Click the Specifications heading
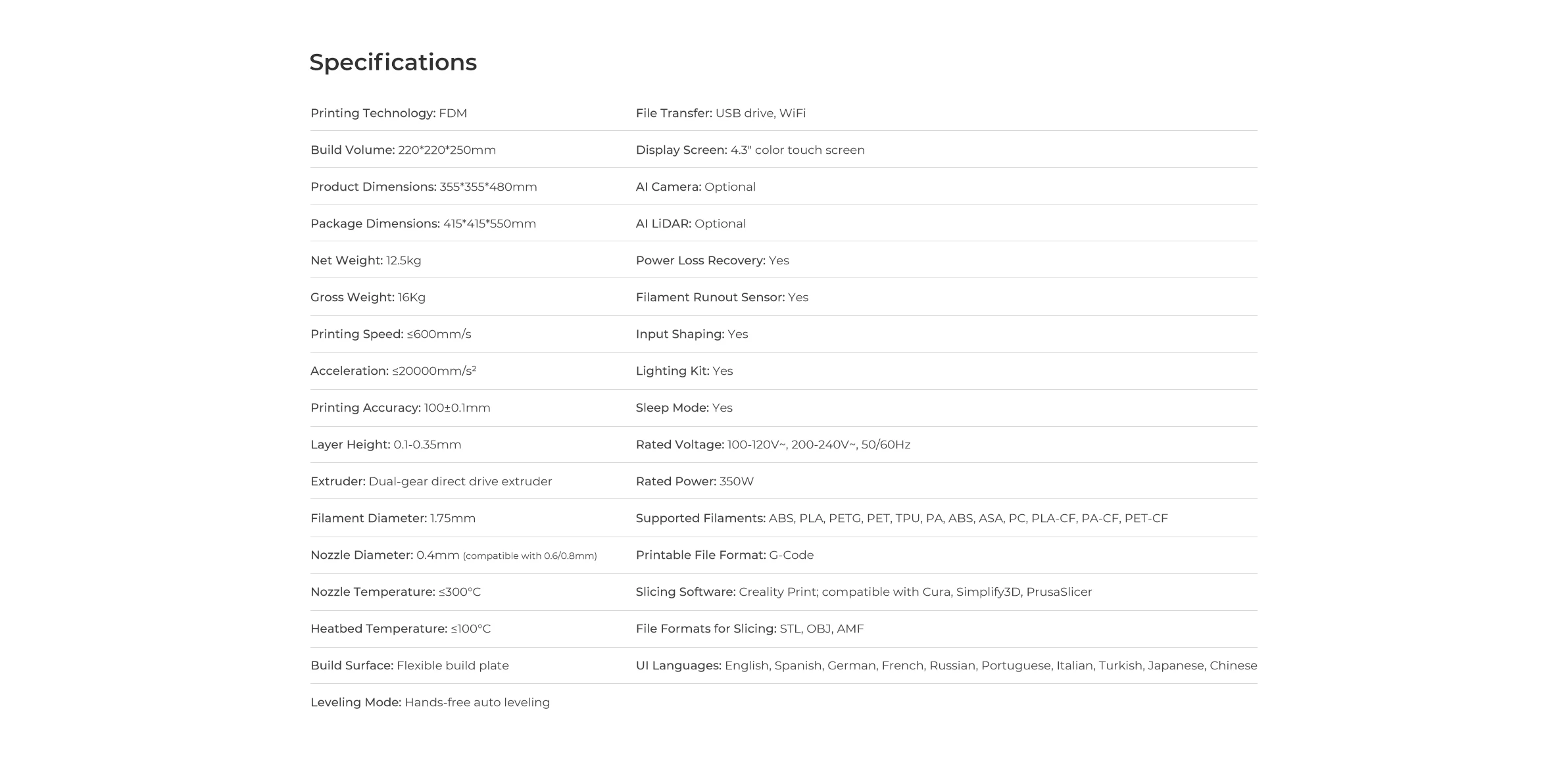The width and height of the screenshot is (1568, 770). [x=393, y=62]
